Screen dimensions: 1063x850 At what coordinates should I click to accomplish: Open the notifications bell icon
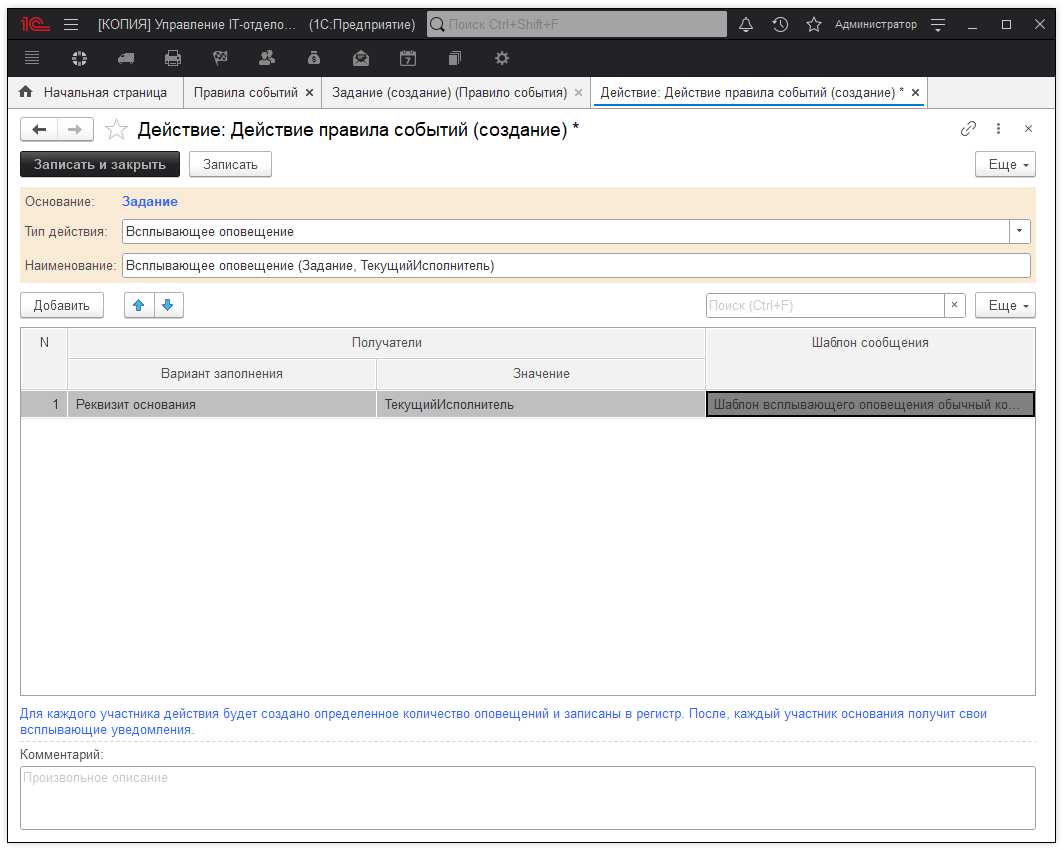click(x=746, y=24)
